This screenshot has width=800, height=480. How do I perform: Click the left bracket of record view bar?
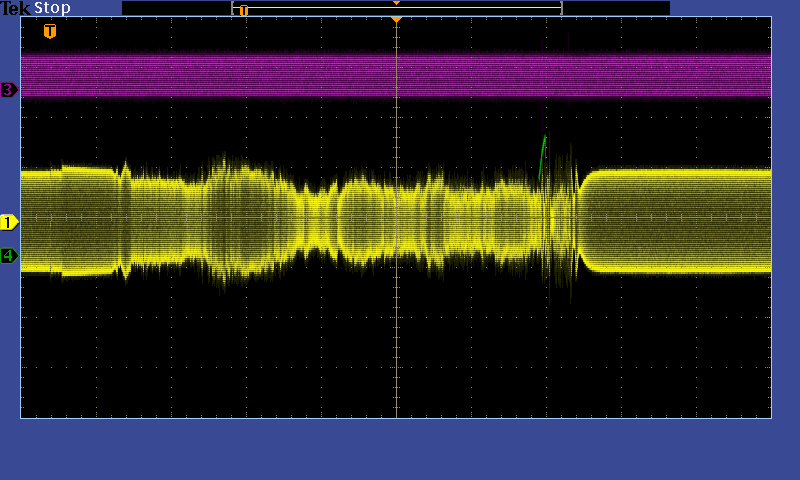(233, 8)
